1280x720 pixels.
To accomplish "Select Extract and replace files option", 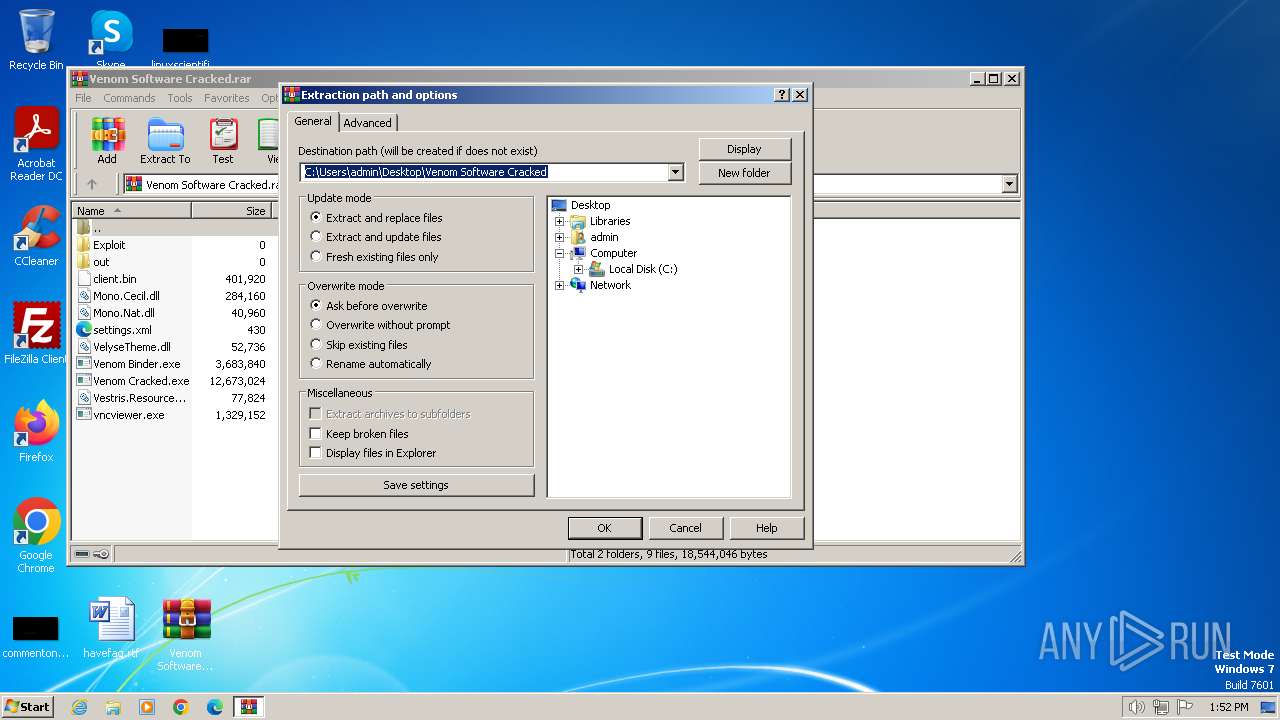I will (376, 218).
